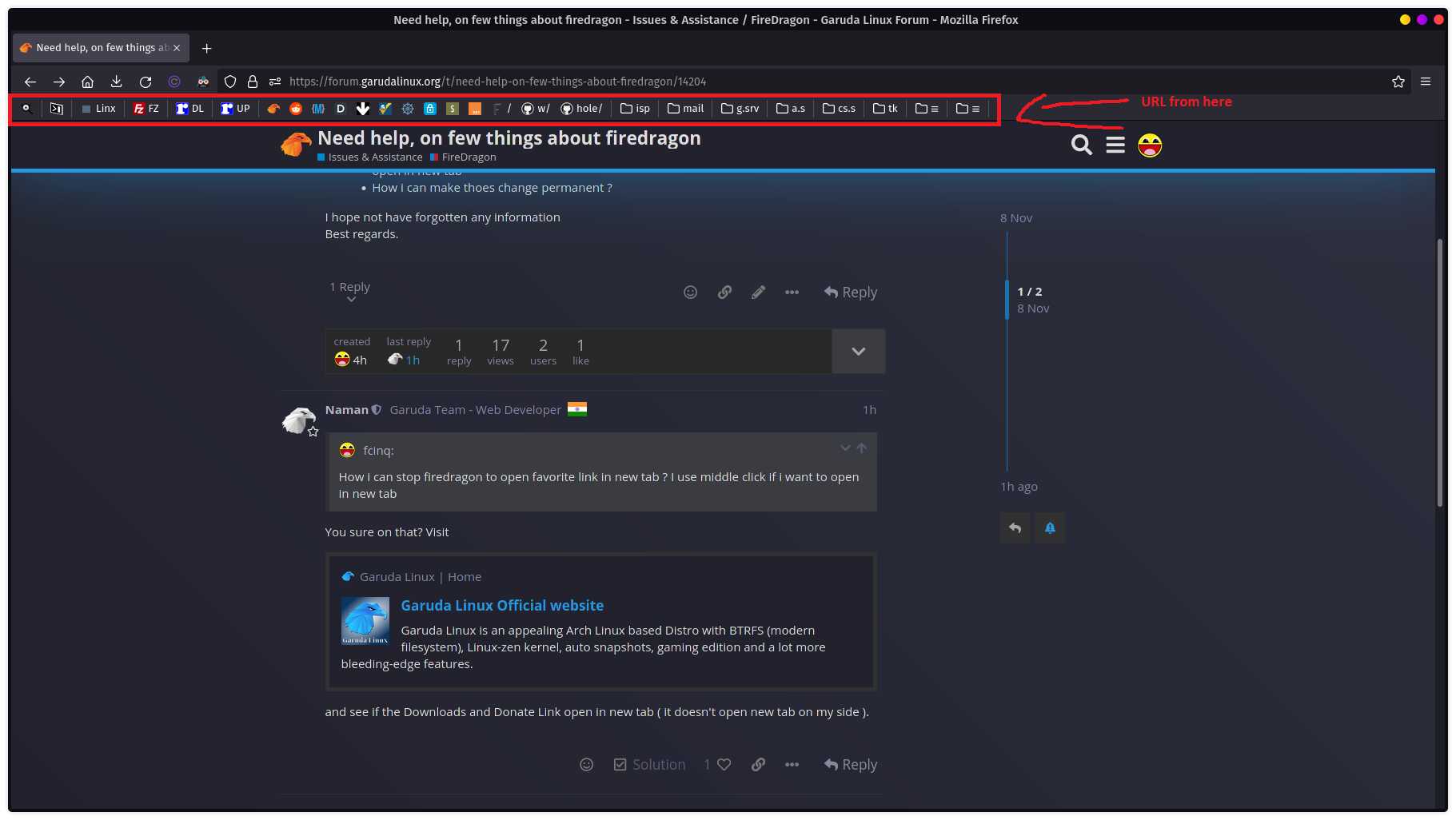Open the Garuda eagle bookmark icon
The image size is (1456, 820).
point(273,109)
